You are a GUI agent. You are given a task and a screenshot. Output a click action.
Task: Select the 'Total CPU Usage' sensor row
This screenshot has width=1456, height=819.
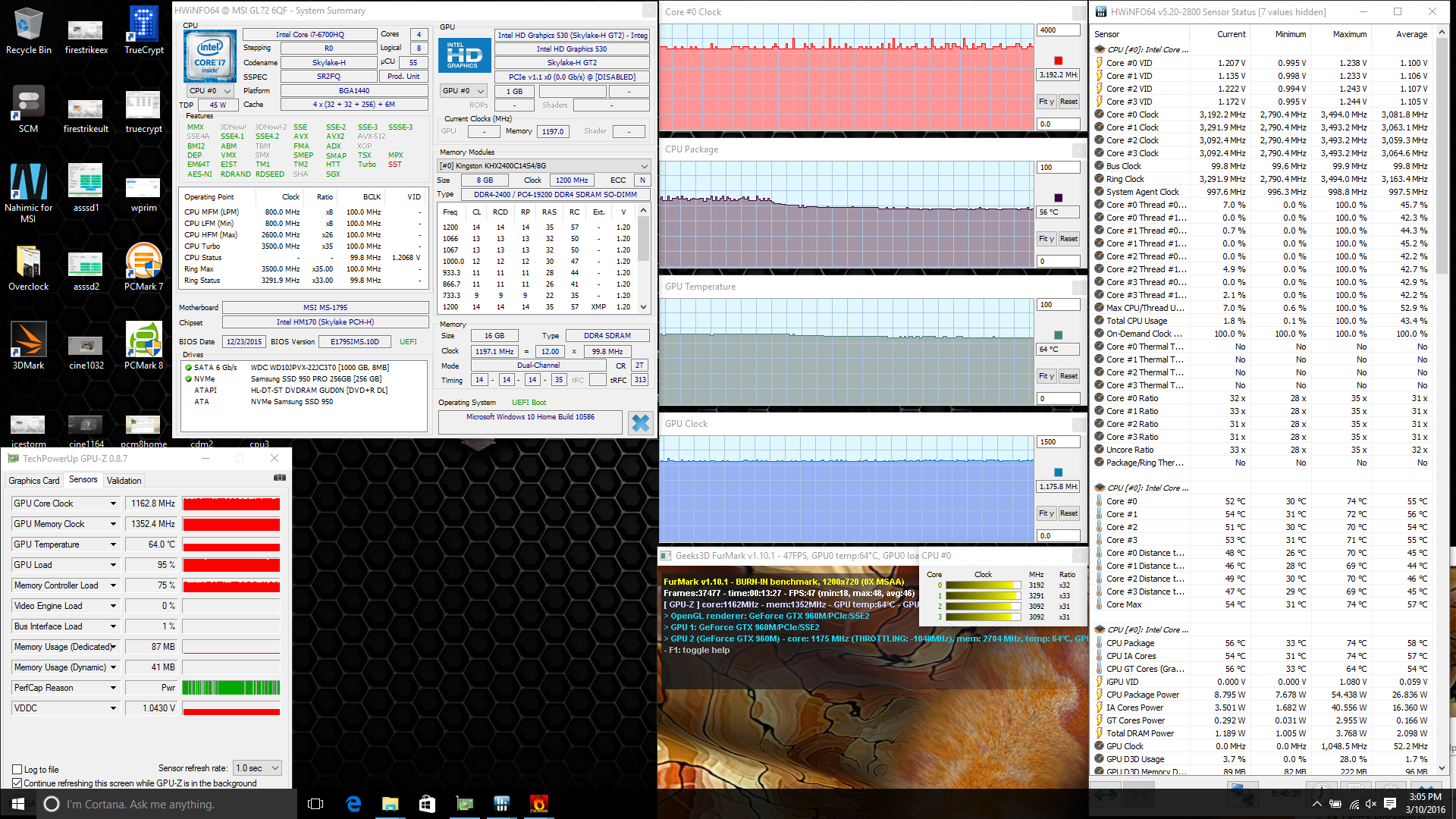pyautogui.click(x=1261, y=321)
